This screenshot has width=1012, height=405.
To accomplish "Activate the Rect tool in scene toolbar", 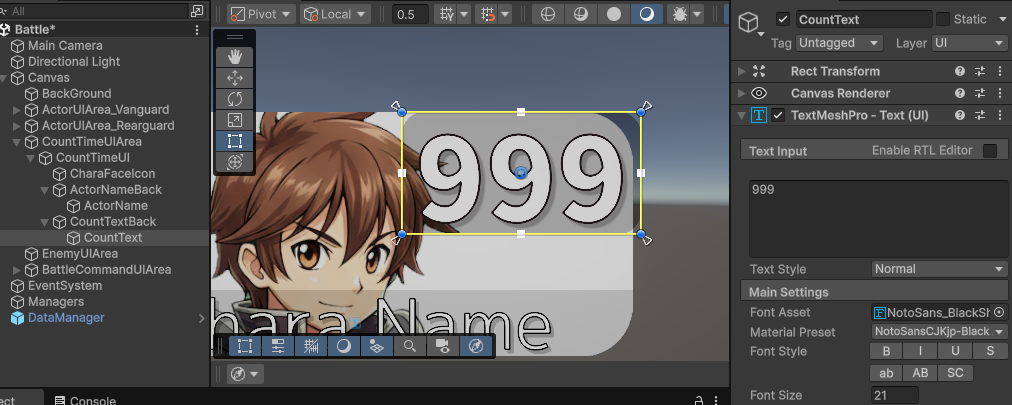I will coord(235,141).
